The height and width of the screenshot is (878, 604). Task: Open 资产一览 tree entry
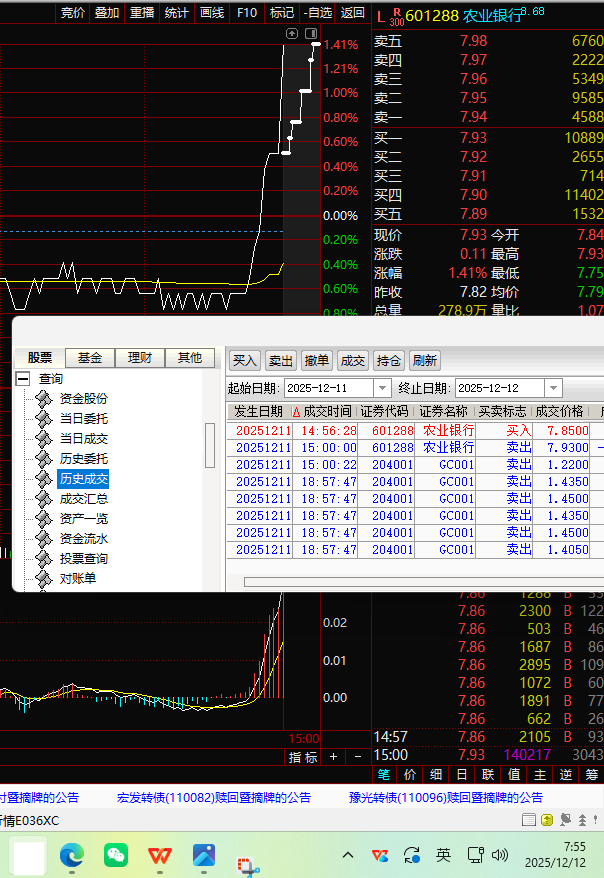click(x=83, y=519)
